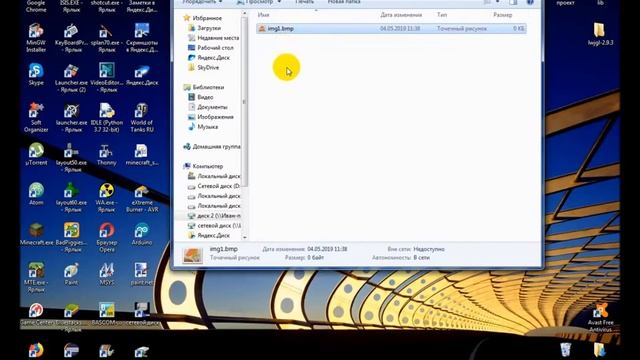Screen dimensions: 640x360
Task: Open the MinGW Installer desktop shortcut
Action: tap(36, 38)
